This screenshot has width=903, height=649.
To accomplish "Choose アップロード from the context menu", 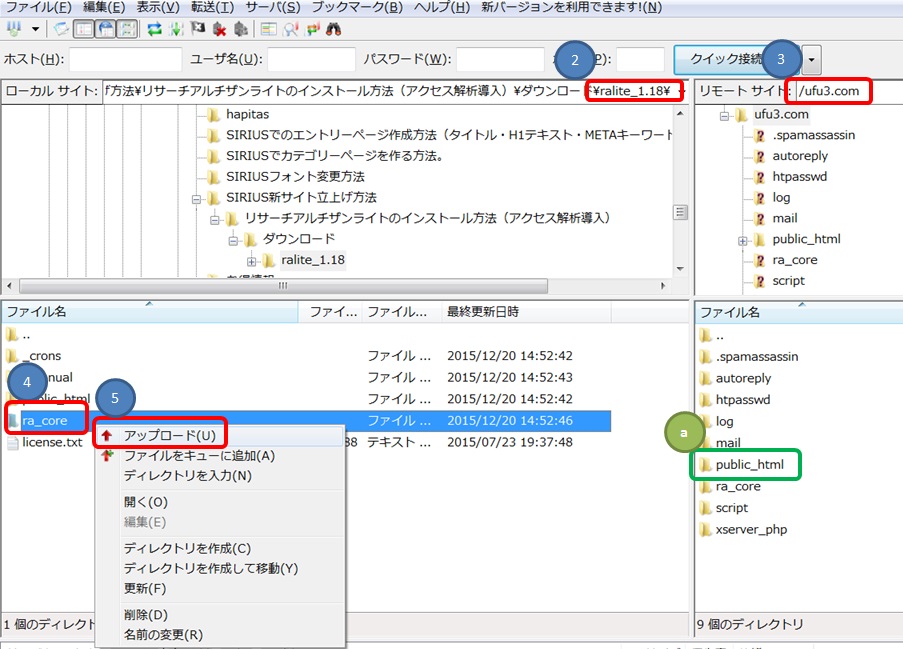I will [169, 435].
